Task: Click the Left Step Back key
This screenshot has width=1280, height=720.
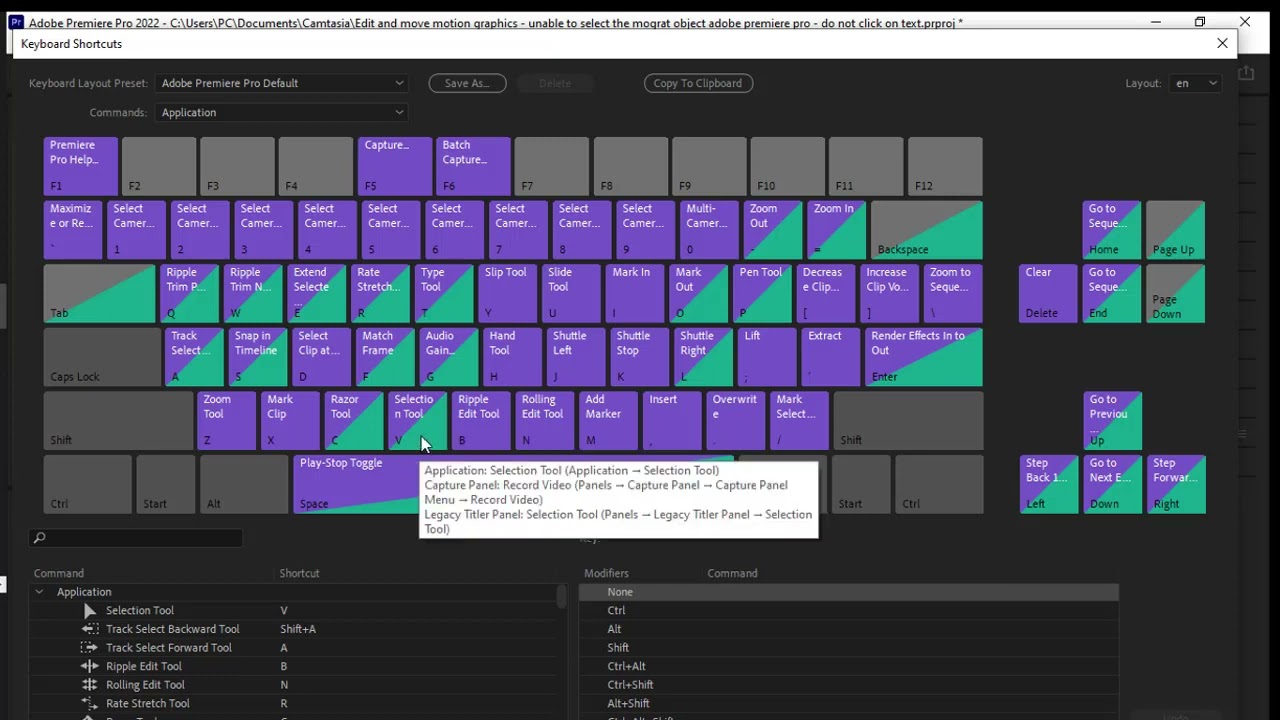Action: click(1048, 485)
